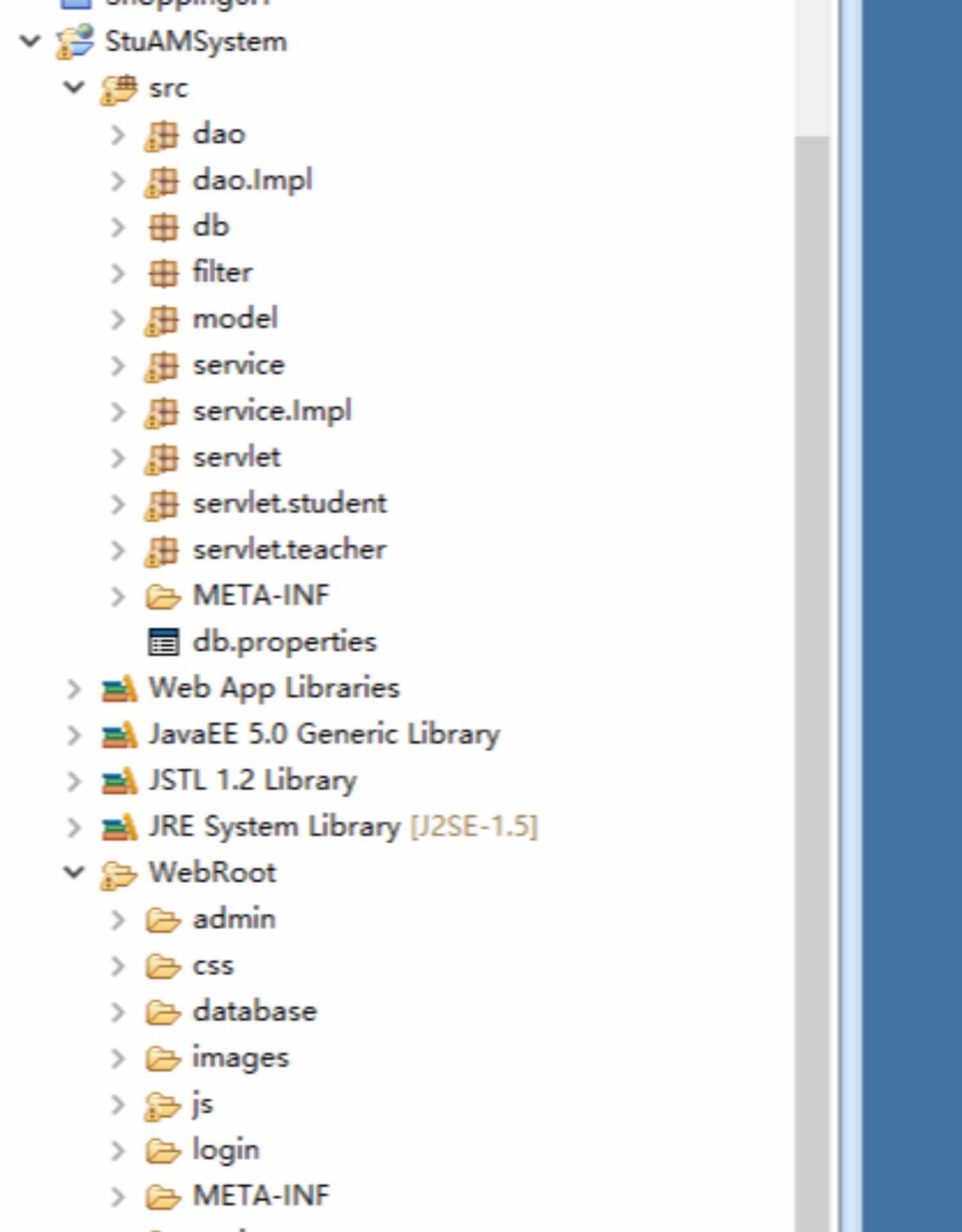Click the filter package icon
The height and width of the screenshot is (1232, 962).
click(162, 273)
